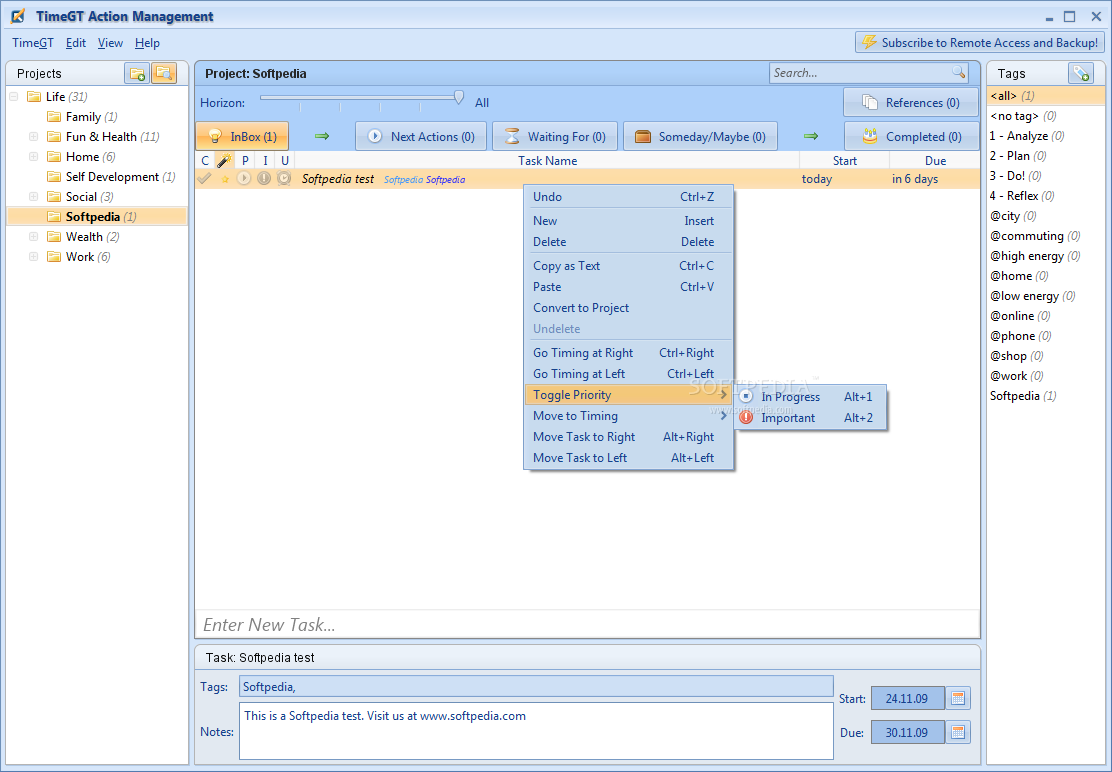1112x772 pixels.
Task: Select the 1 - Analyze tag
Action: 1045,135
